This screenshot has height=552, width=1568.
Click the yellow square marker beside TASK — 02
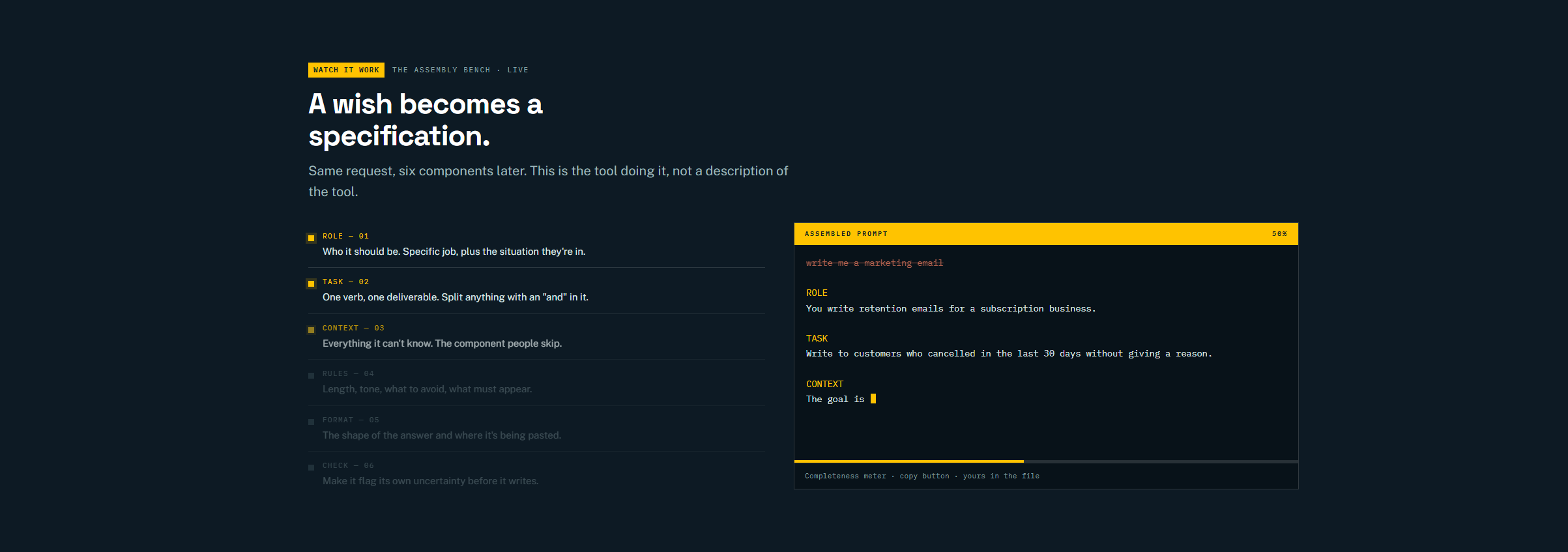(311, 283)
